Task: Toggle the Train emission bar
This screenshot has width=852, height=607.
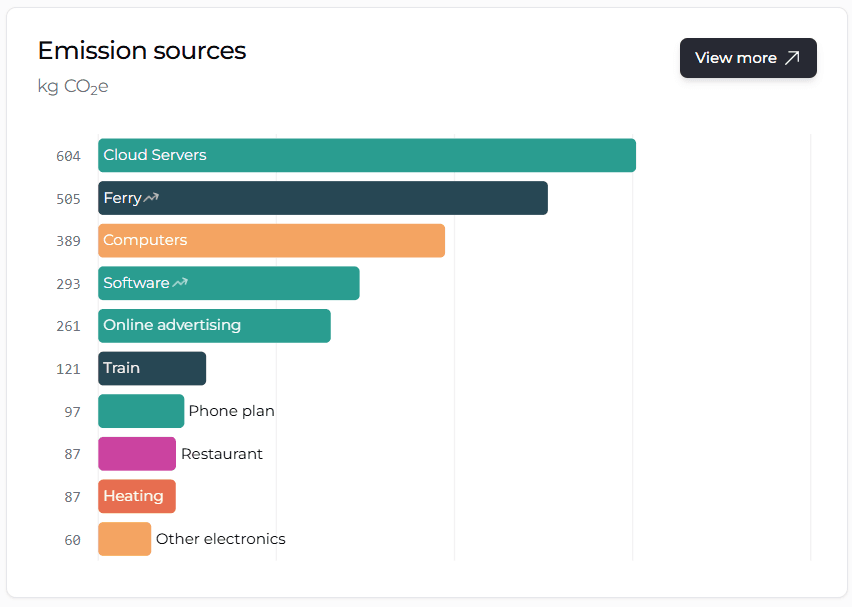Action: (151, 368)
